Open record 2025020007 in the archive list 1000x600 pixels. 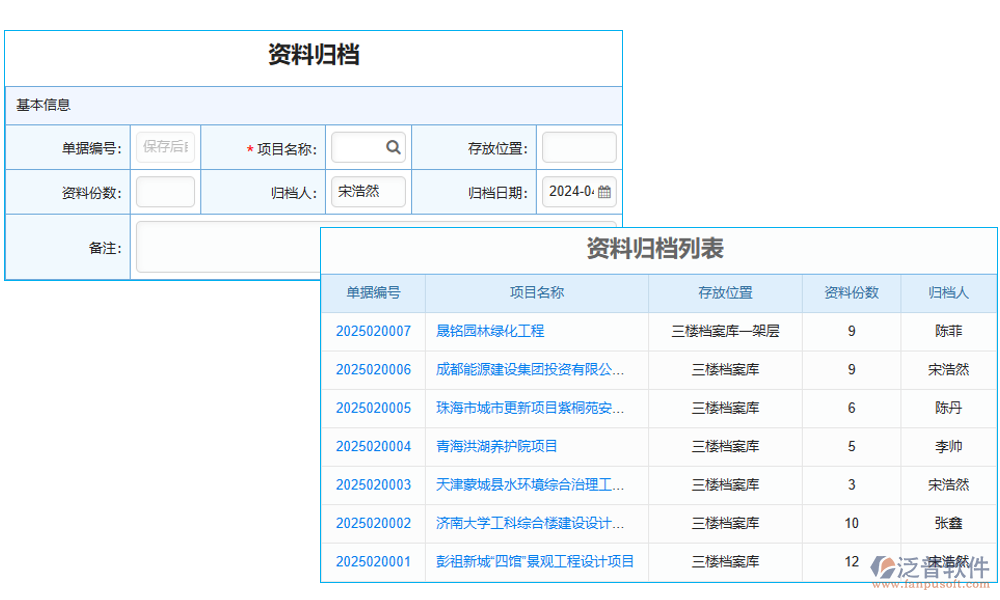373,331
